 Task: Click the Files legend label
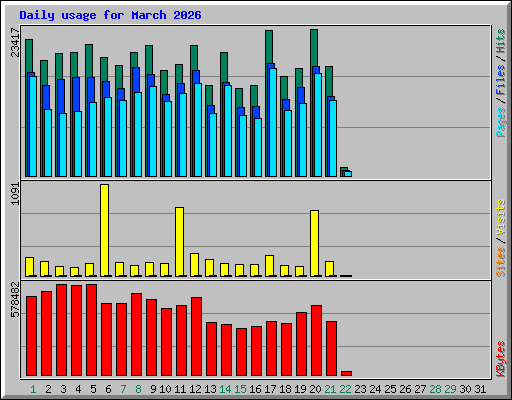click(501, 80)
